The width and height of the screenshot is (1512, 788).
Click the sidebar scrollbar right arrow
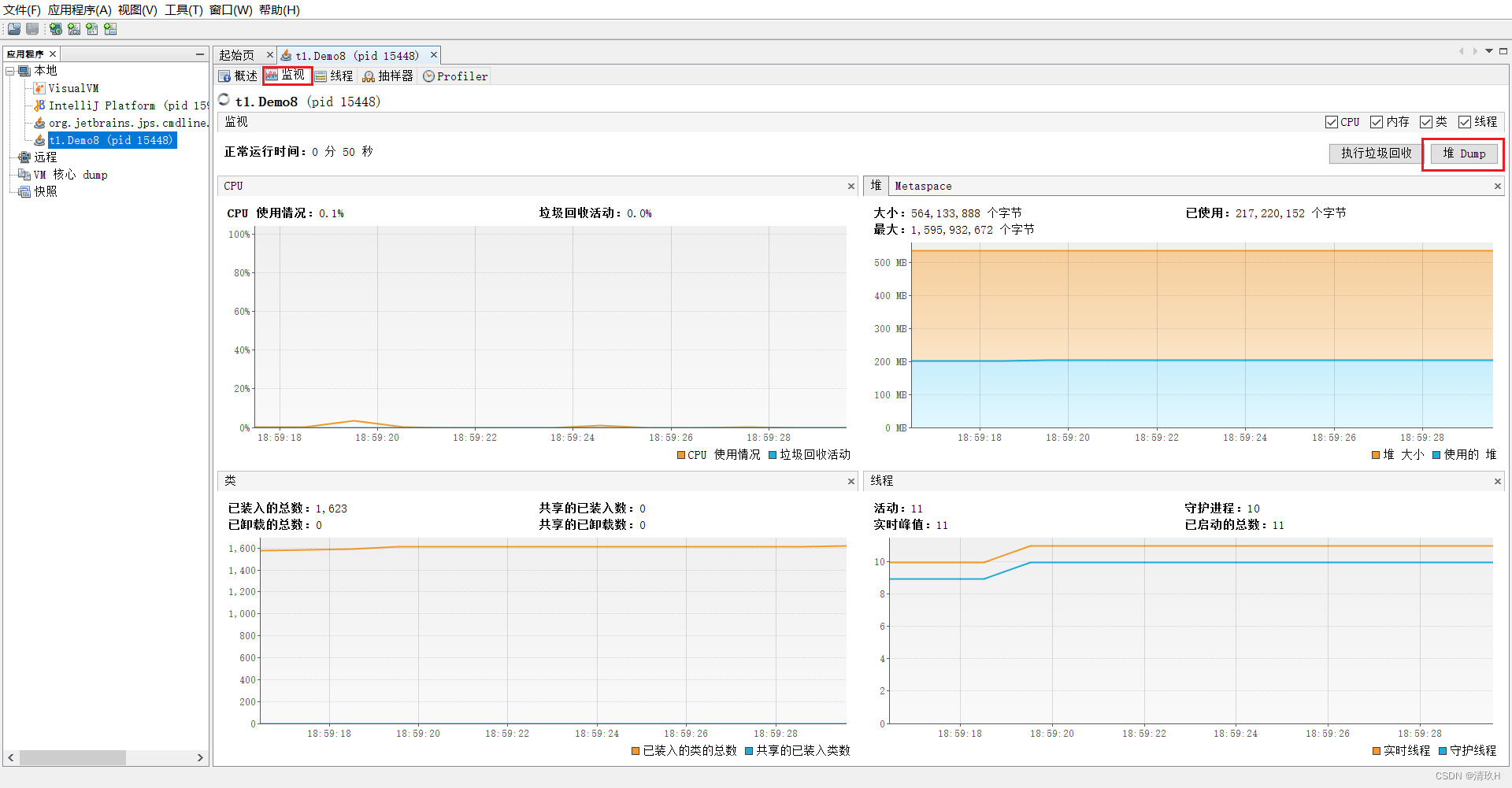pyautogui.click(x=200, y=757)
